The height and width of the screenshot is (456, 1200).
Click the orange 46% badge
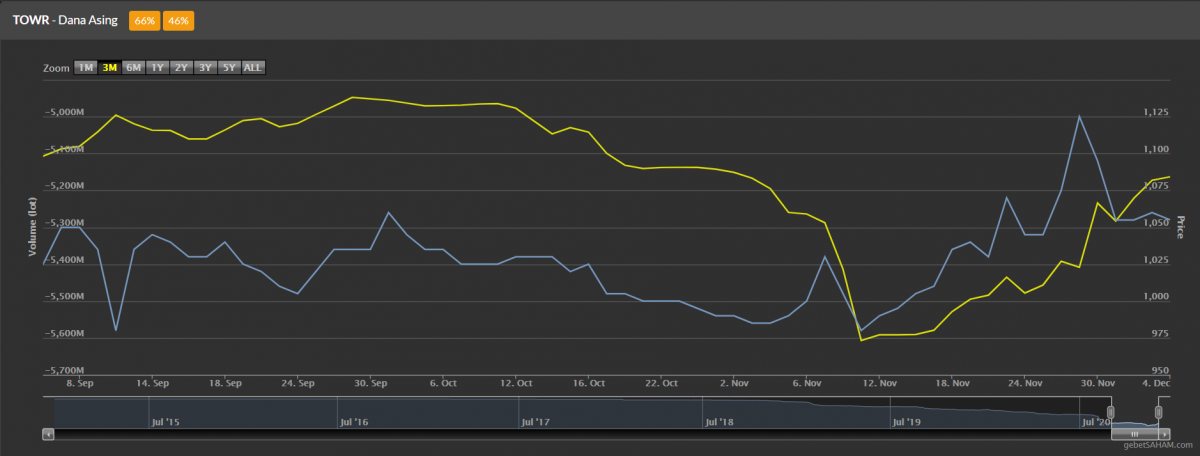[x=178, y=20]
